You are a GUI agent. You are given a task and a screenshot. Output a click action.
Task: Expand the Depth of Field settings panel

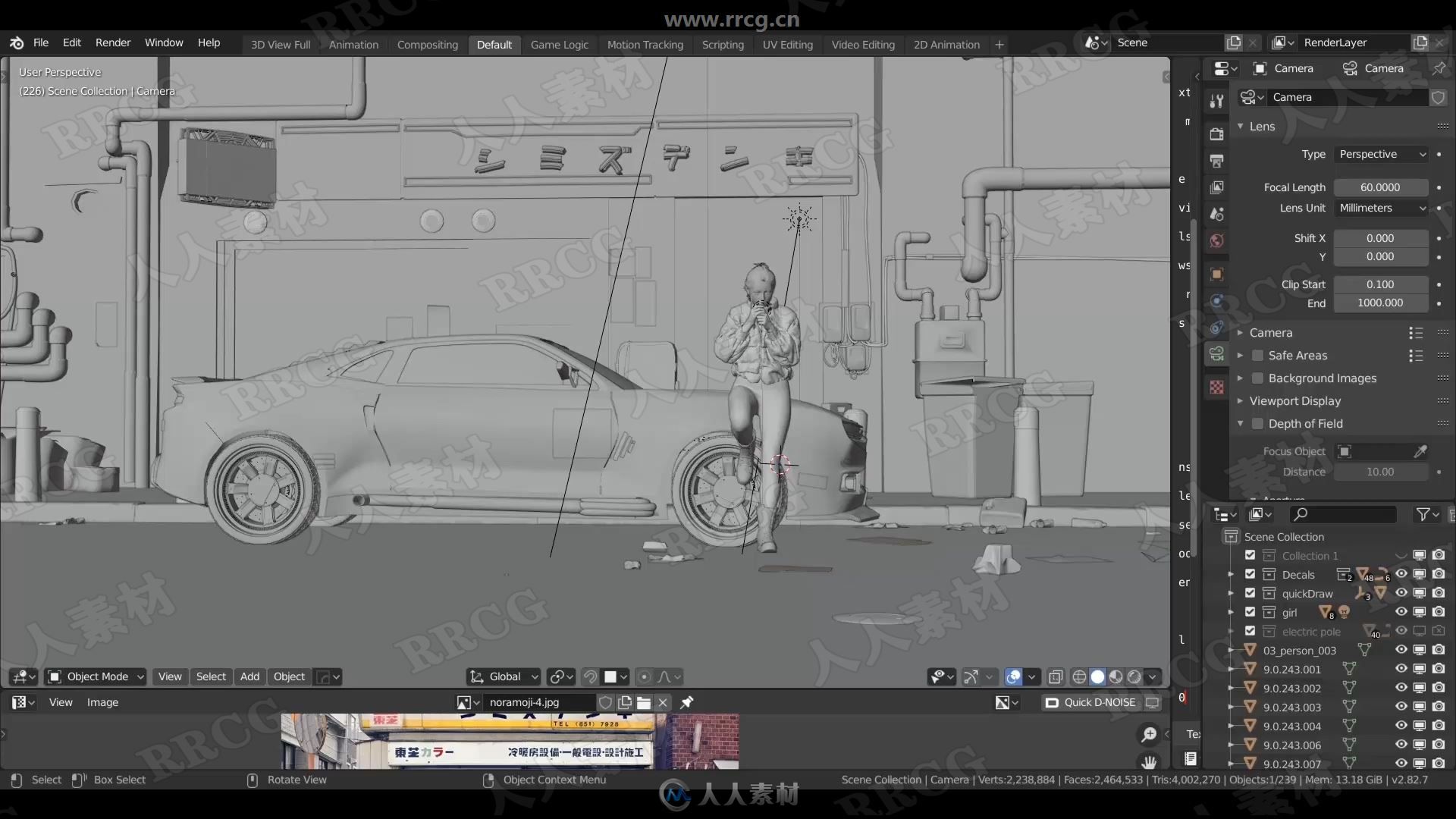pyautogui.click(x=1240, y=423)
